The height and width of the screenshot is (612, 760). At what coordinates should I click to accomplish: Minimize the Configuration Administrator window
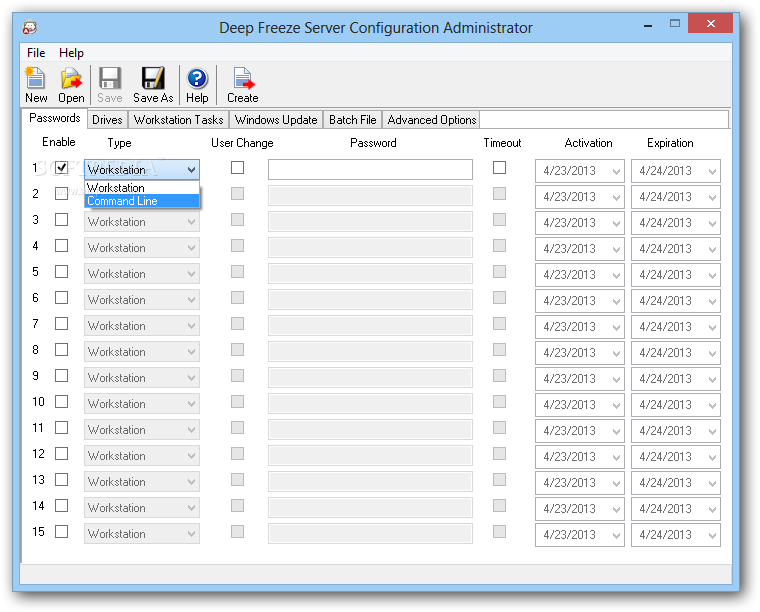tap(648, 25)
